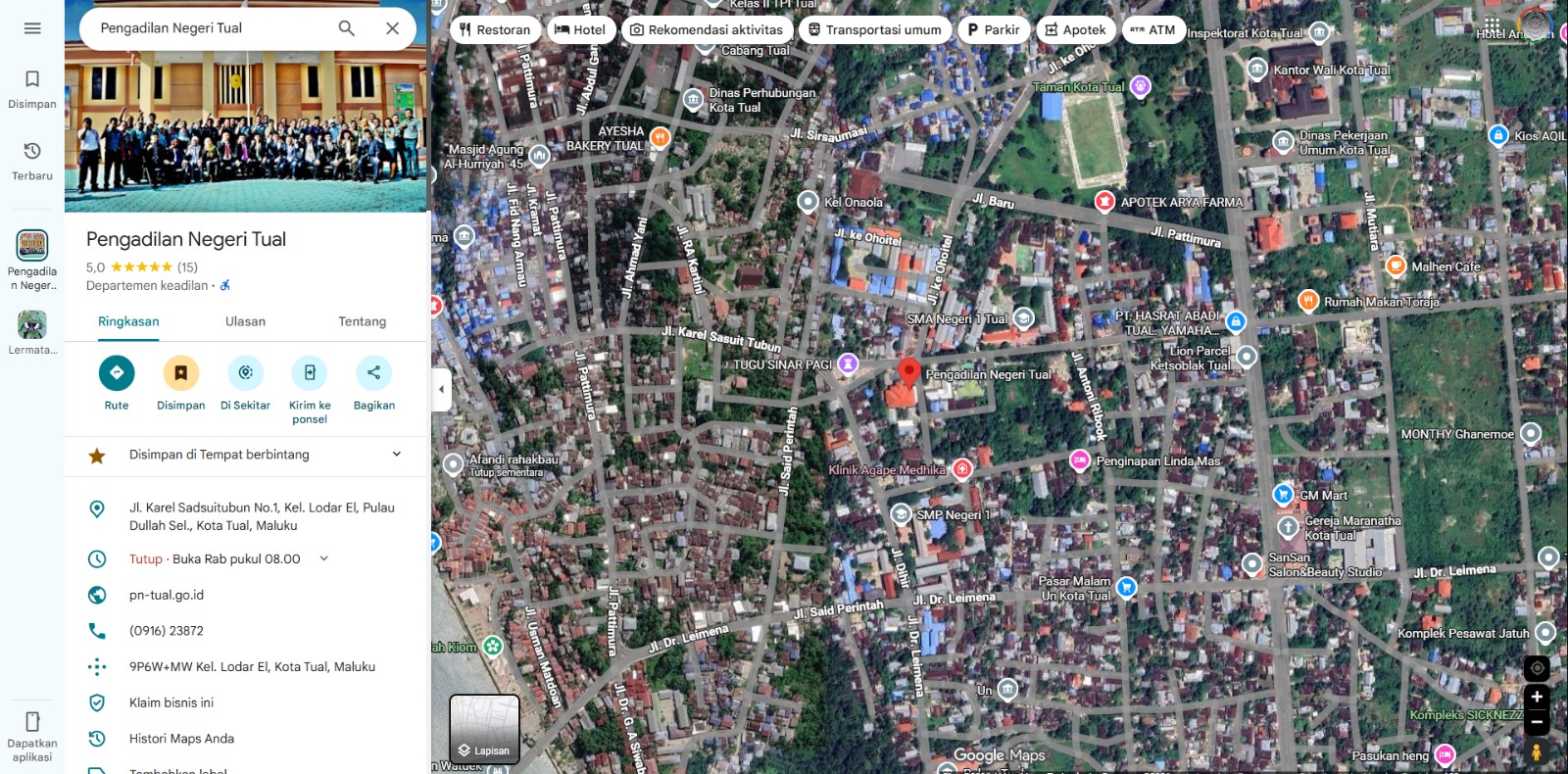Click SMA Negeri 1 Tual marker
The image size is (1568, 774).
(x=1024, y=318)
